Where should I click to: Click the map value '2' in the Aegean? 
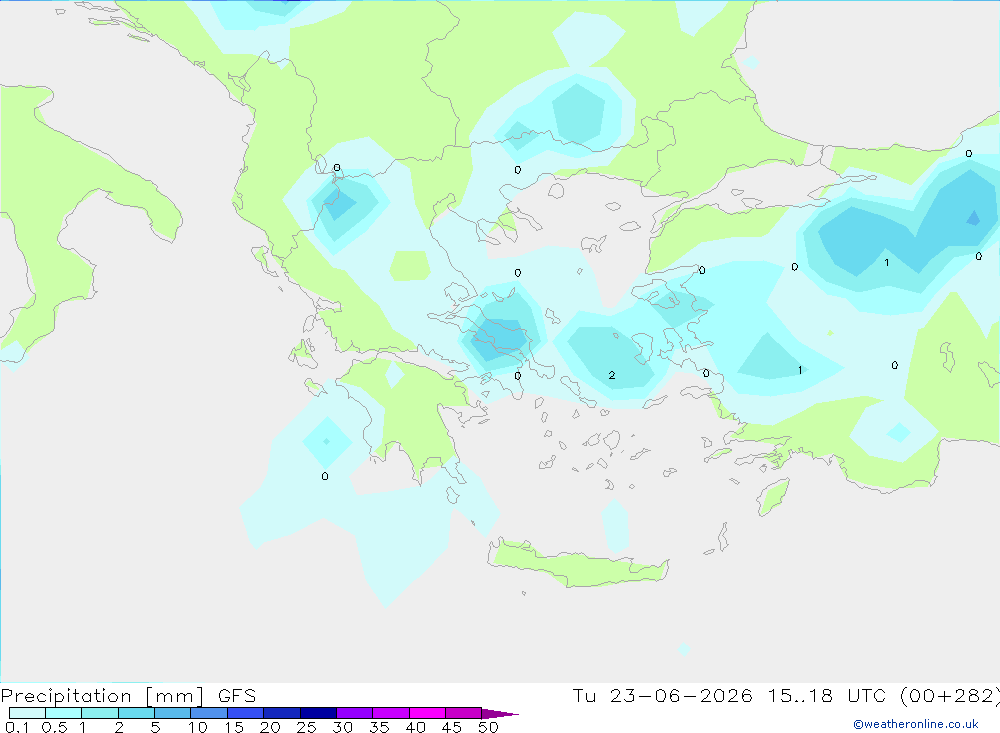click(612, 375)
